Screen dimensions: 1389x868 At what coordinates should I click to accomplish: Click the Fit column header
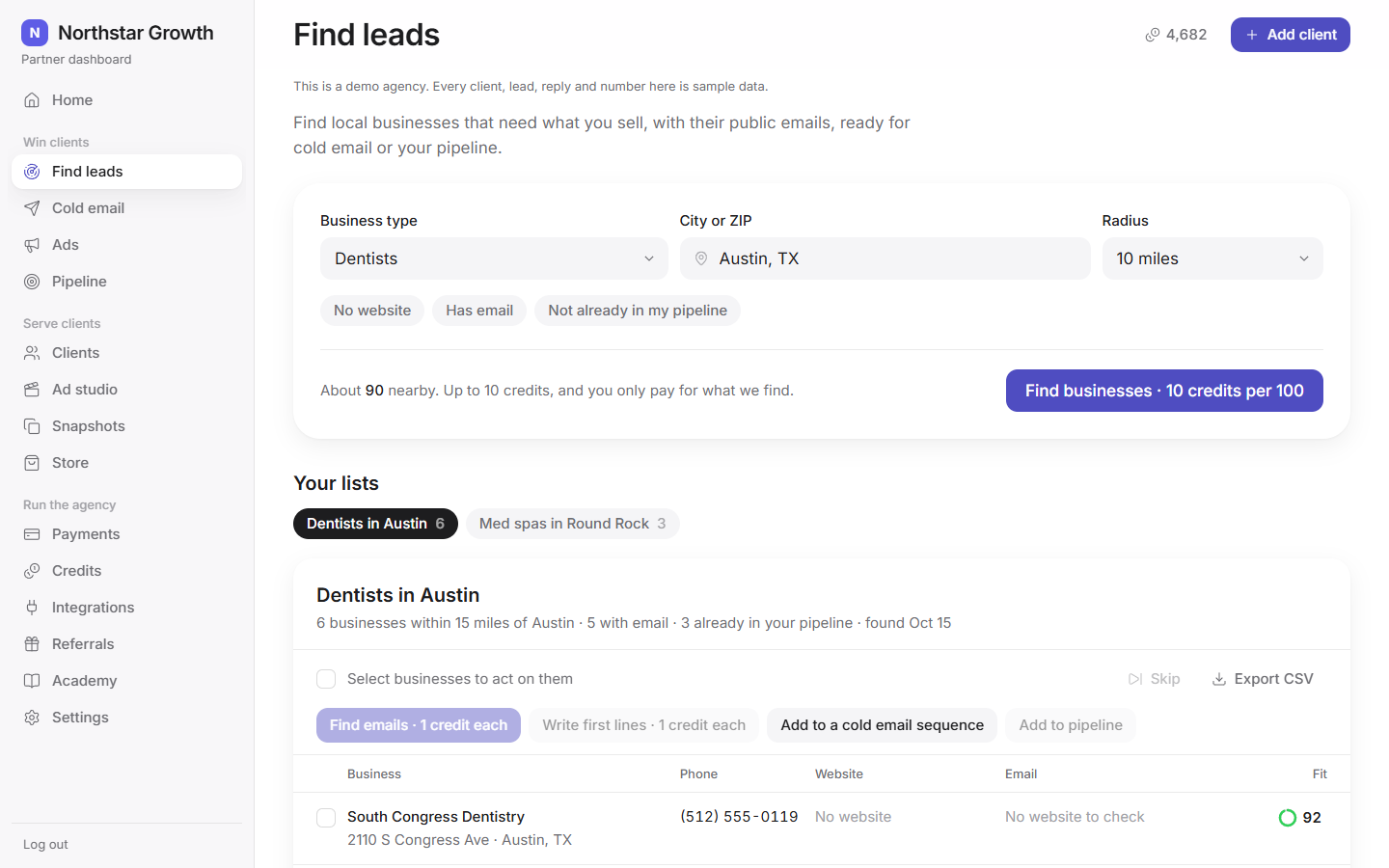tap(1320, 774)
